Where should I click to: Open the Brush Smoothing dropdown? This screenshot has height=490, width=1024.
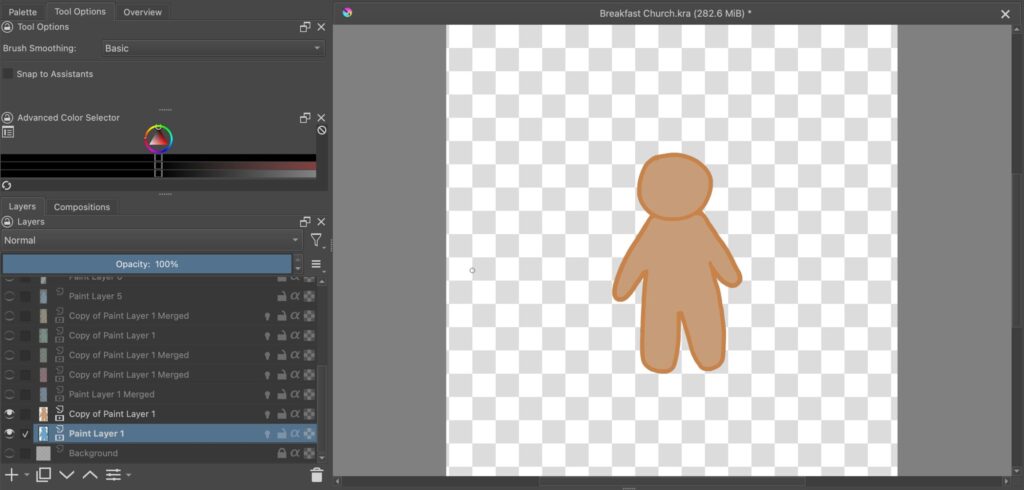tap(214, 48)
